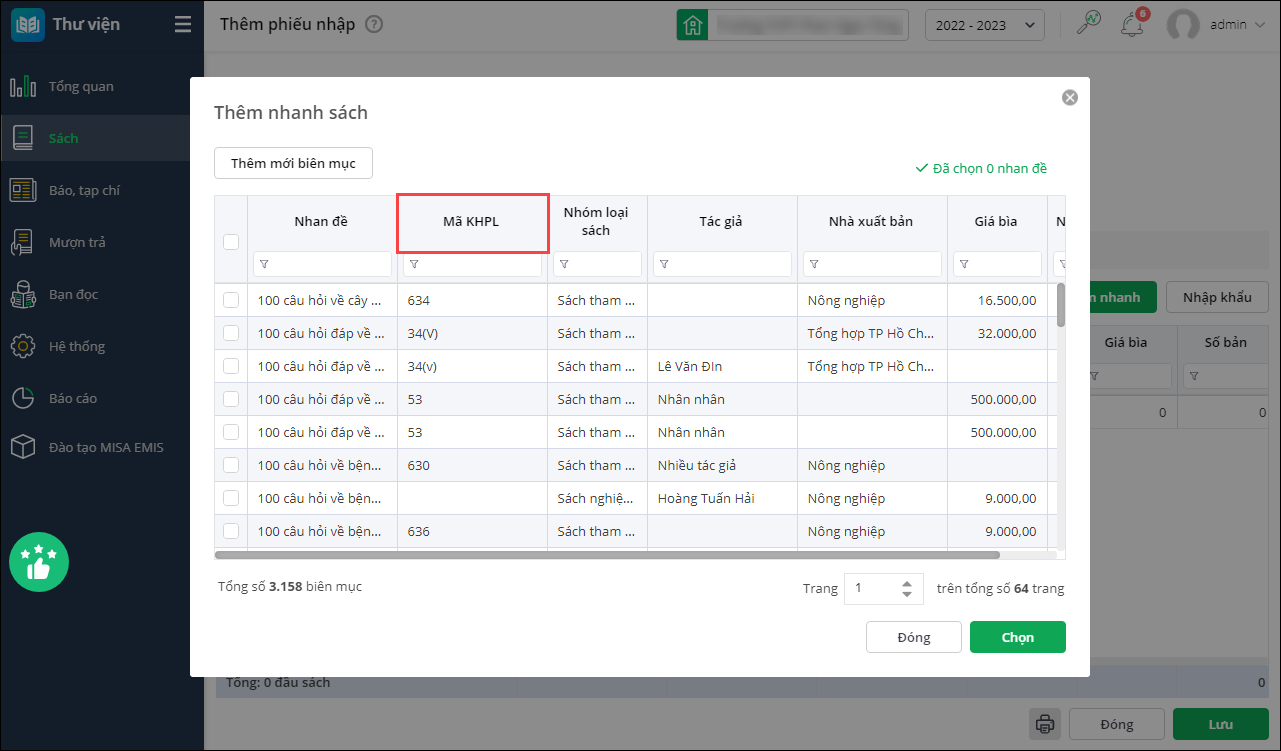
Task: Click the Mã KHPL filter input field
Action: (472, 264)
